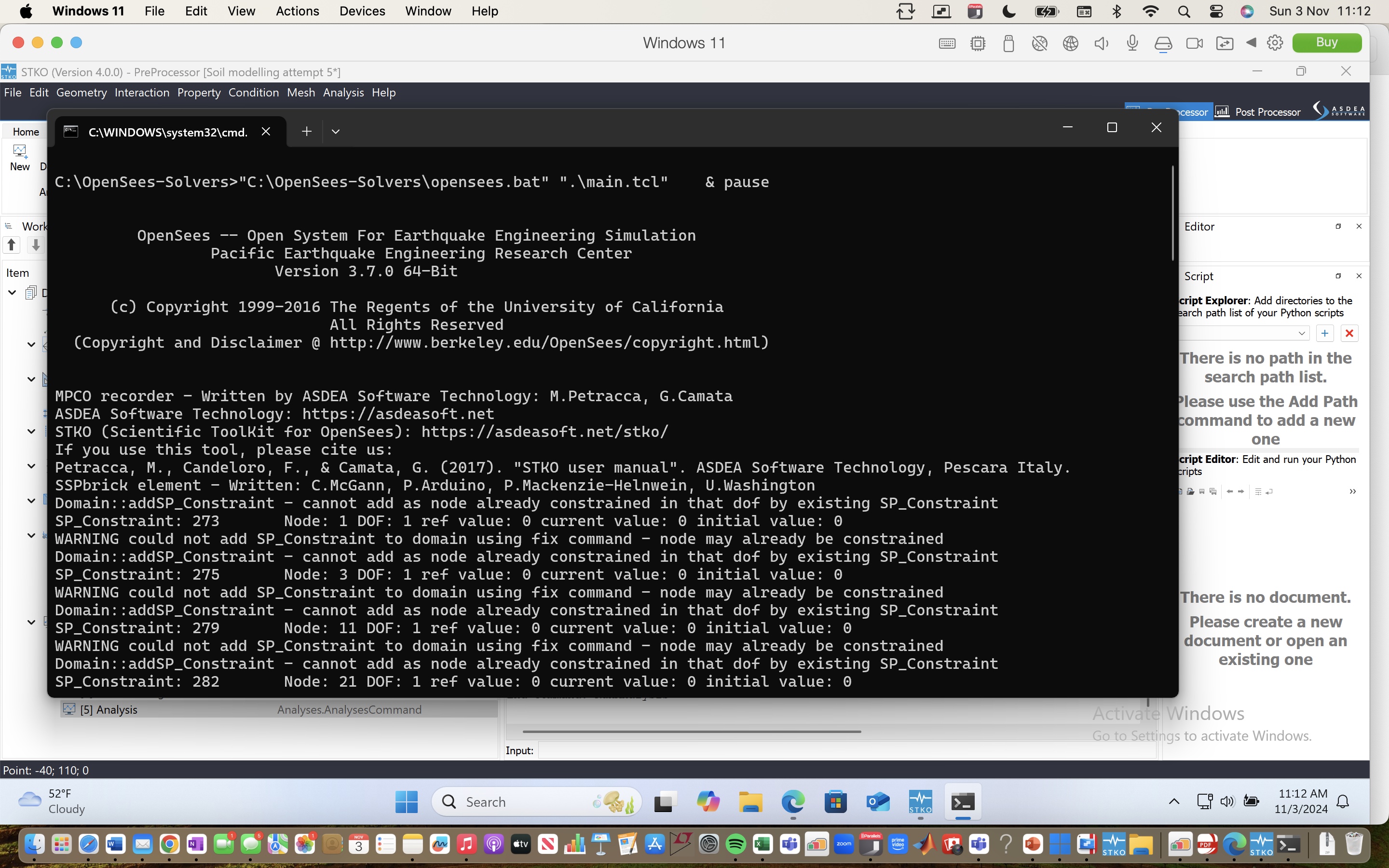
Task: Open script search path combo box
Action: 1244,333
